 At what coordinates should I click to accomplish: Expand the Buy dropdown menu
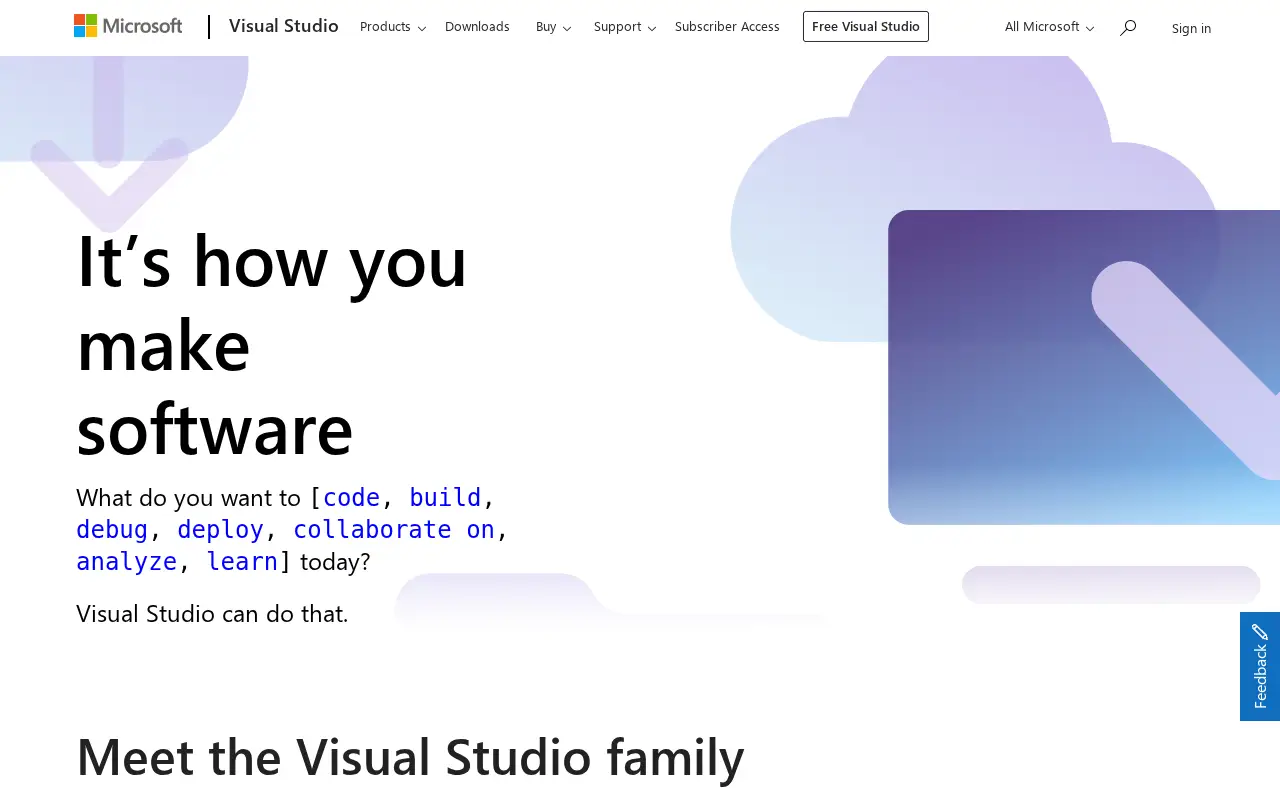point(553,27)
